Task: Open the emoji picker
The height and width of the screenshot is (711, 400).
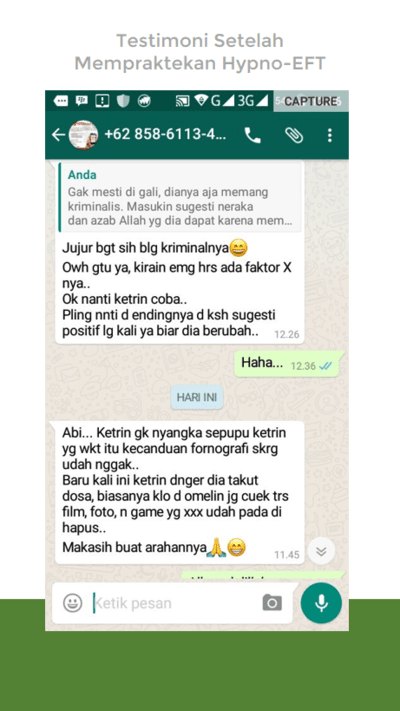Action: (73, 603)
